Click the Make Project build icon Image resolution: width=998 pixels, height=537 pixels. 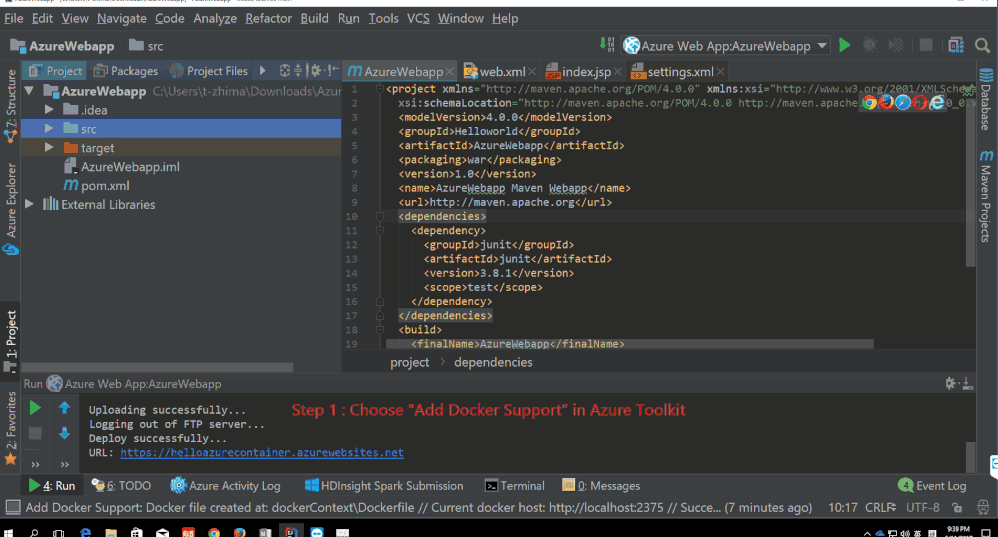607,45
